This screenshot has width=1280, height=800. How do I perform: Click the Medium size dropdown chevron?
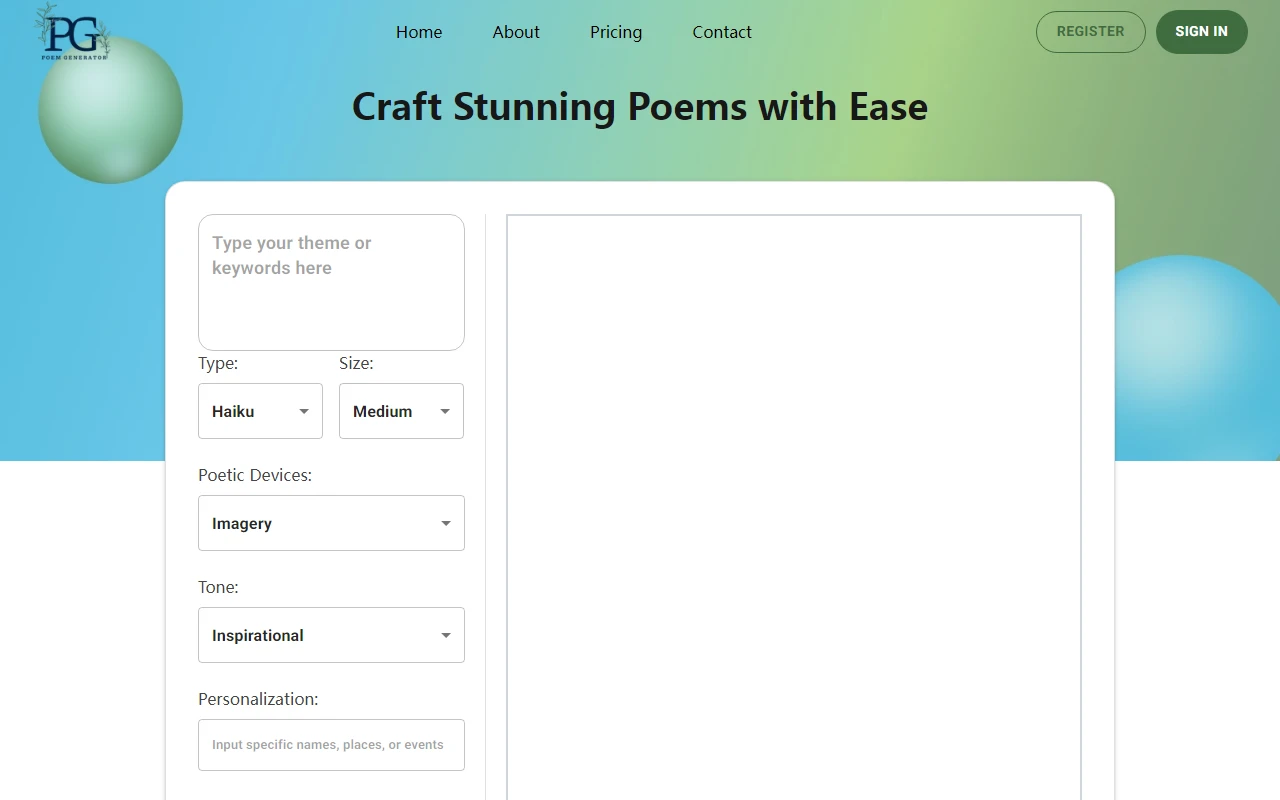coord(445,411)
